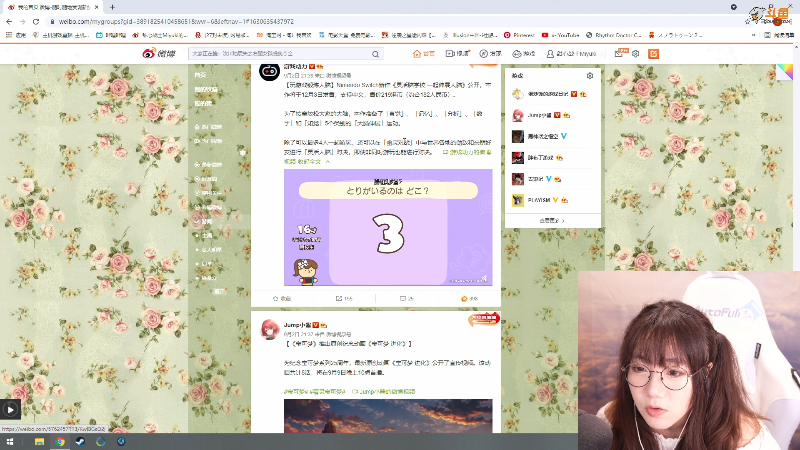
Task: Open the Video tab in Weibo header
Action: (x=457, y=54)
